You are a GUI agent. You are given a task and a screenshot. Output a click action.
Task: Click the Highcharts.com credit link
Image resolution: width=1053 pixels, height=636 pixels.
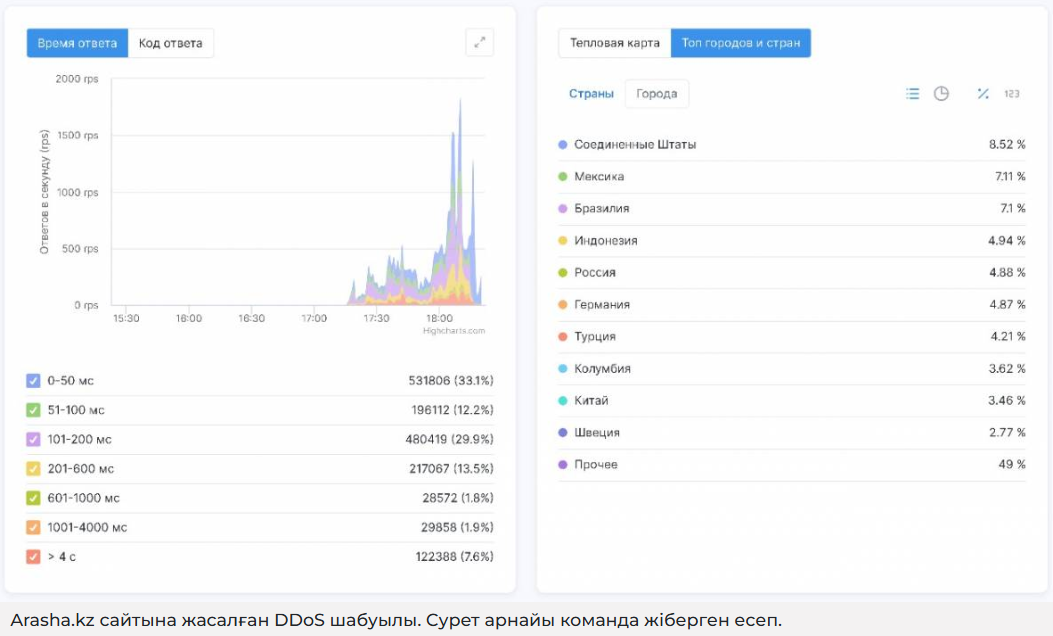(x=453, y=330)
